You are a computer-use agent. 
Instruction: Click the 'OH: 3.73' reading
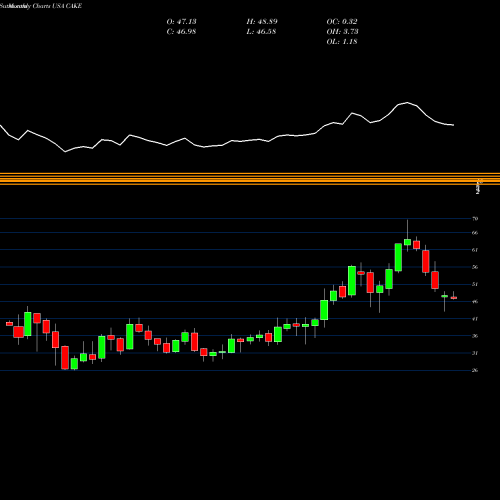tap(342, 32)
